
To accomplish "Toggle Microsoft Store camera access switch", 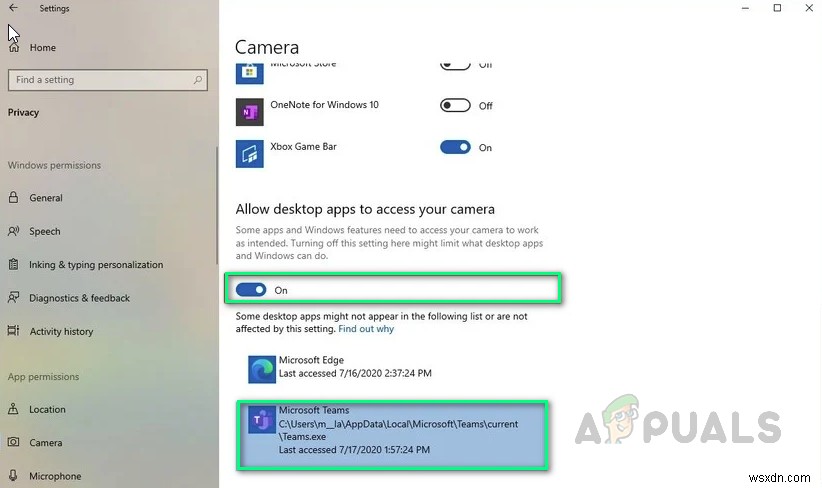I will coord(455,65).
